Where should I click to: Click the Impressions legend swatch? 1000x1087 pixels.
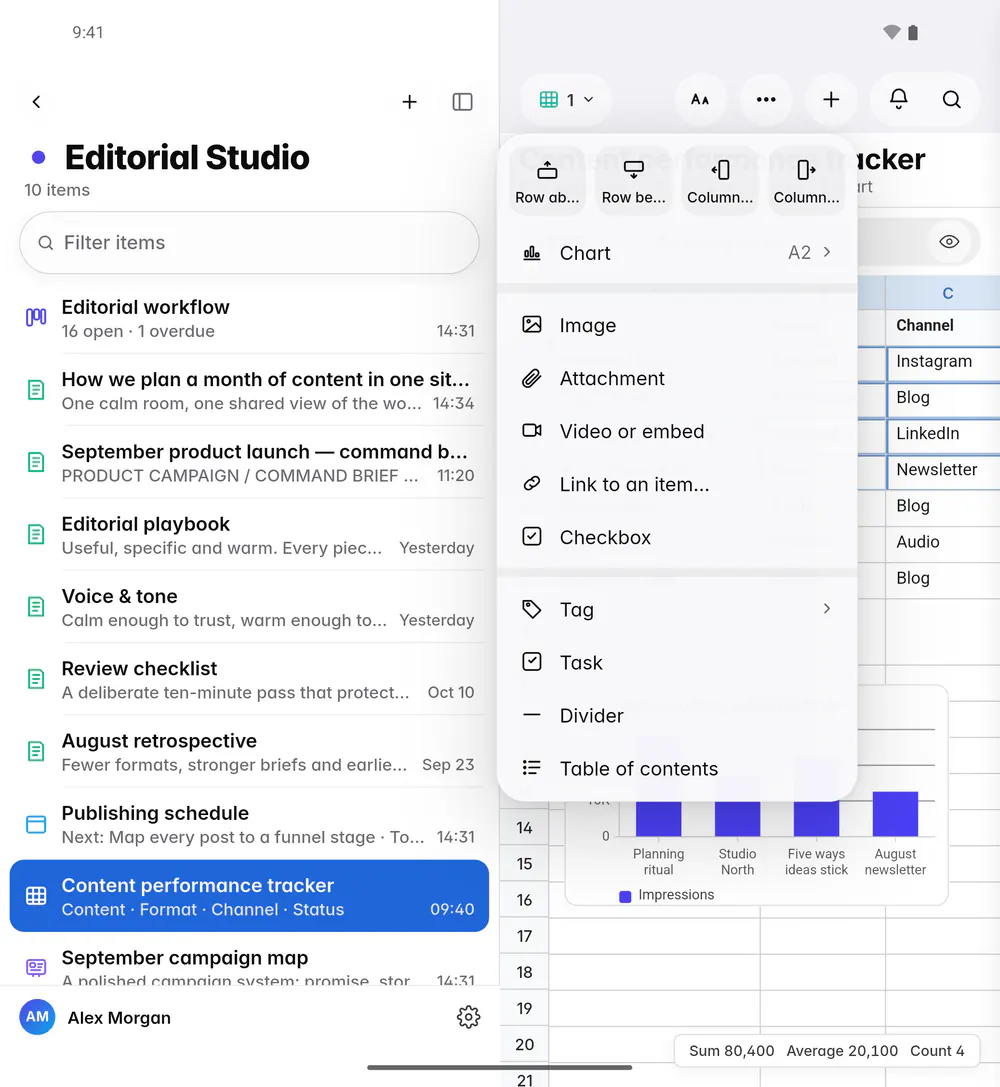[x=625, y=896]
